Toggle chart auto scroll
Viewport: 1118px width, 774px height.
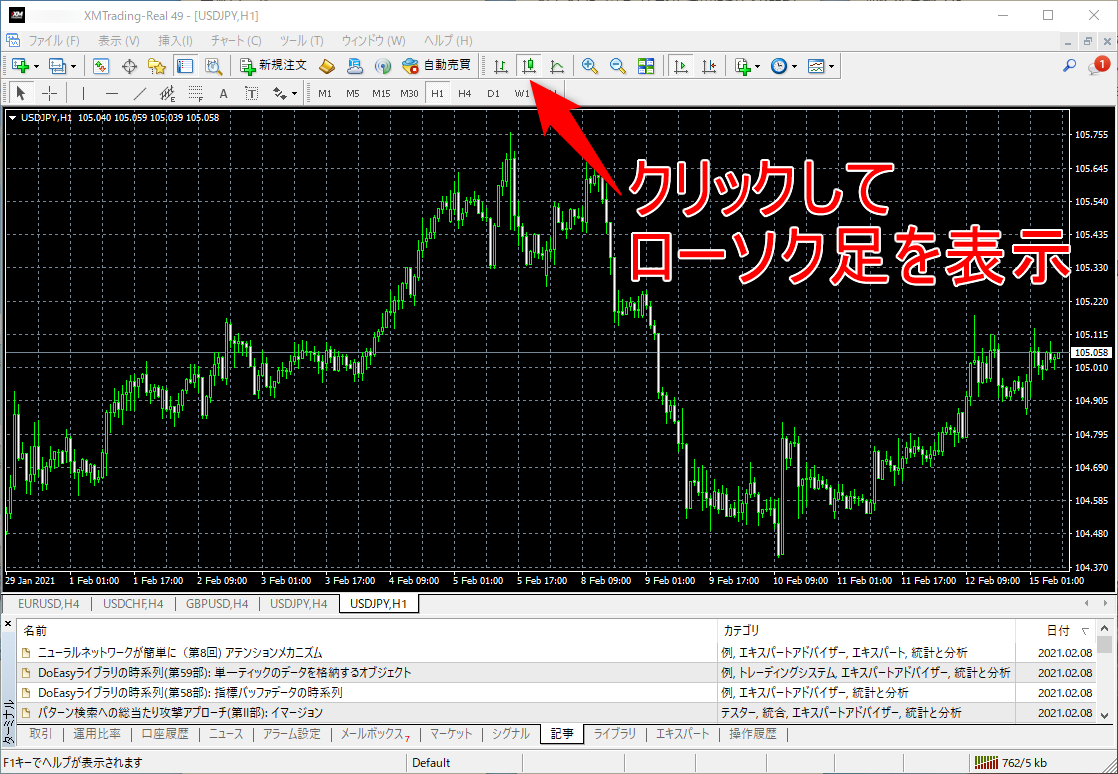pos(681,66)
